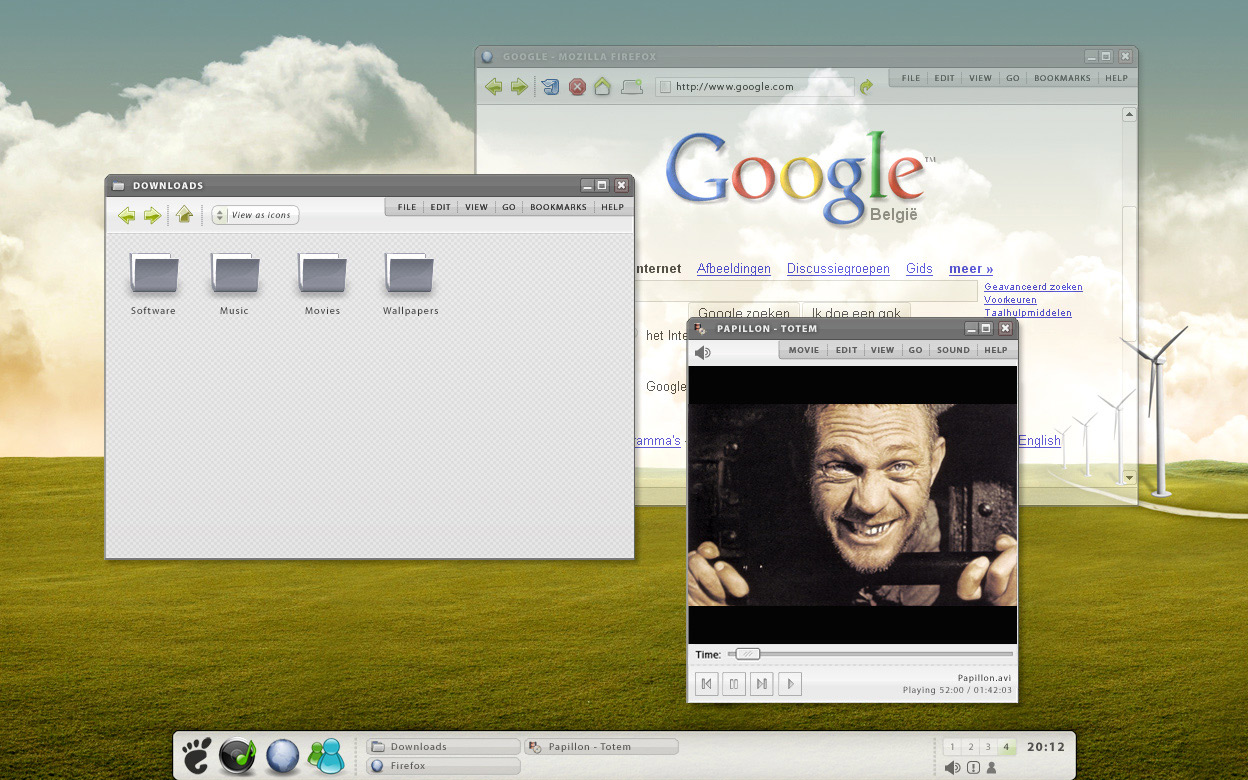The image size is (1248, 780).
Task: Mute Totem using the speaker icon
Action: 702,352
